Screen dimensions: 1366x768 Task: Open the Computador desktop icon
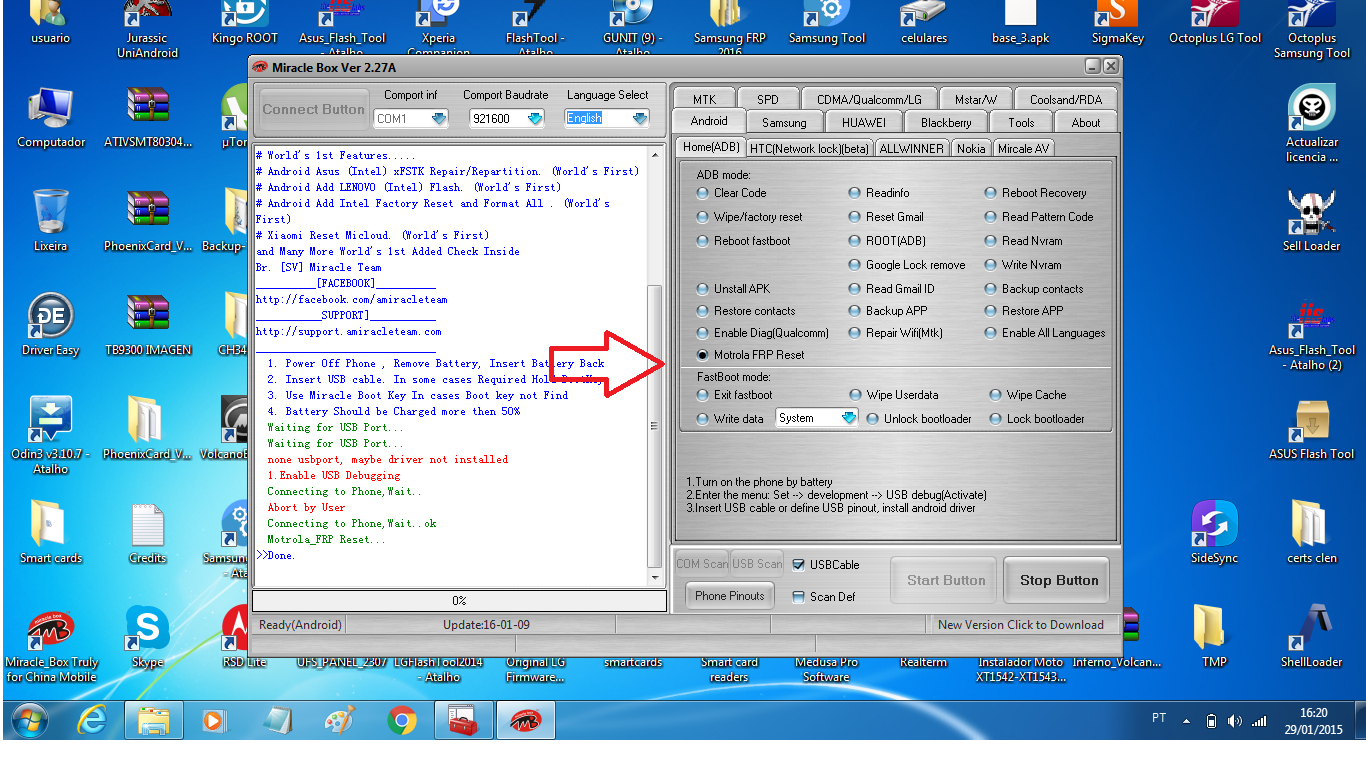coord(51,118)
